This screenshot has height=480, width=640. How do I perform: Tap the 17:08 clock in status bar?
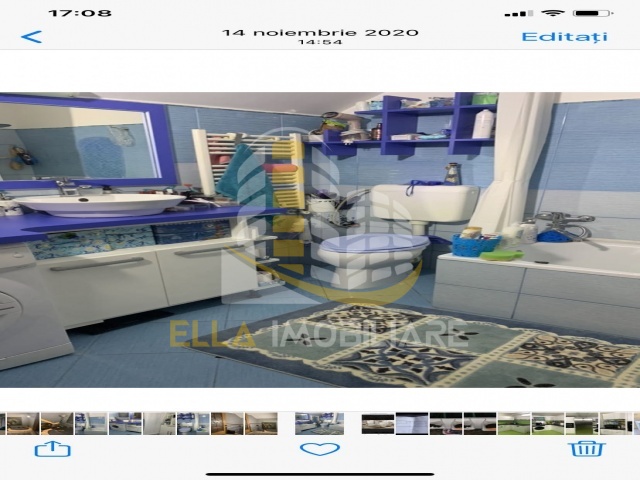tap(80, 13)
